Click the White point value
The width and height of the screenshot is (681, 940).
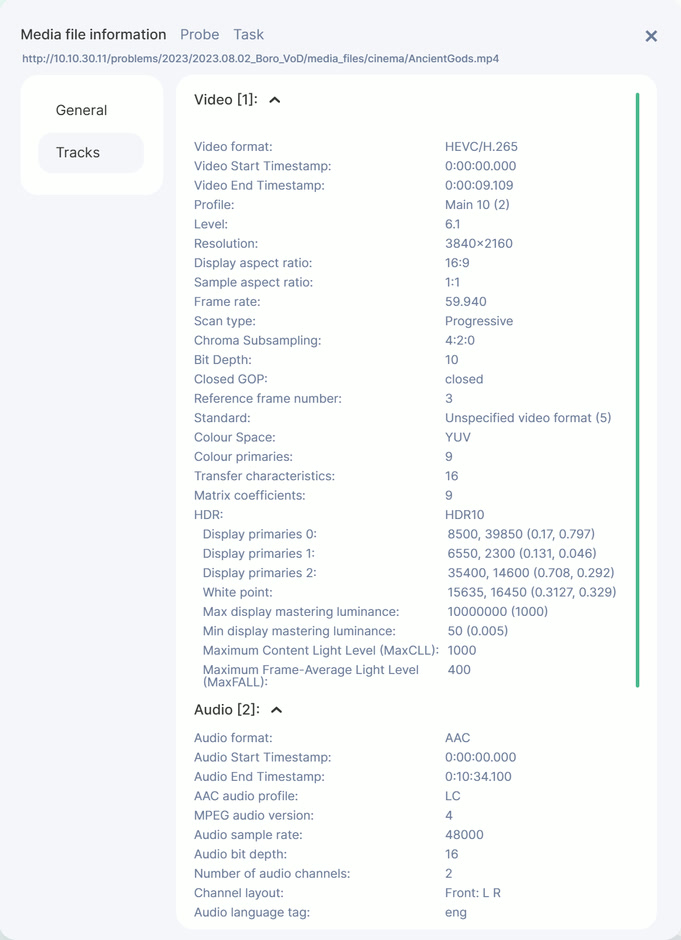(x=531, y=592)
